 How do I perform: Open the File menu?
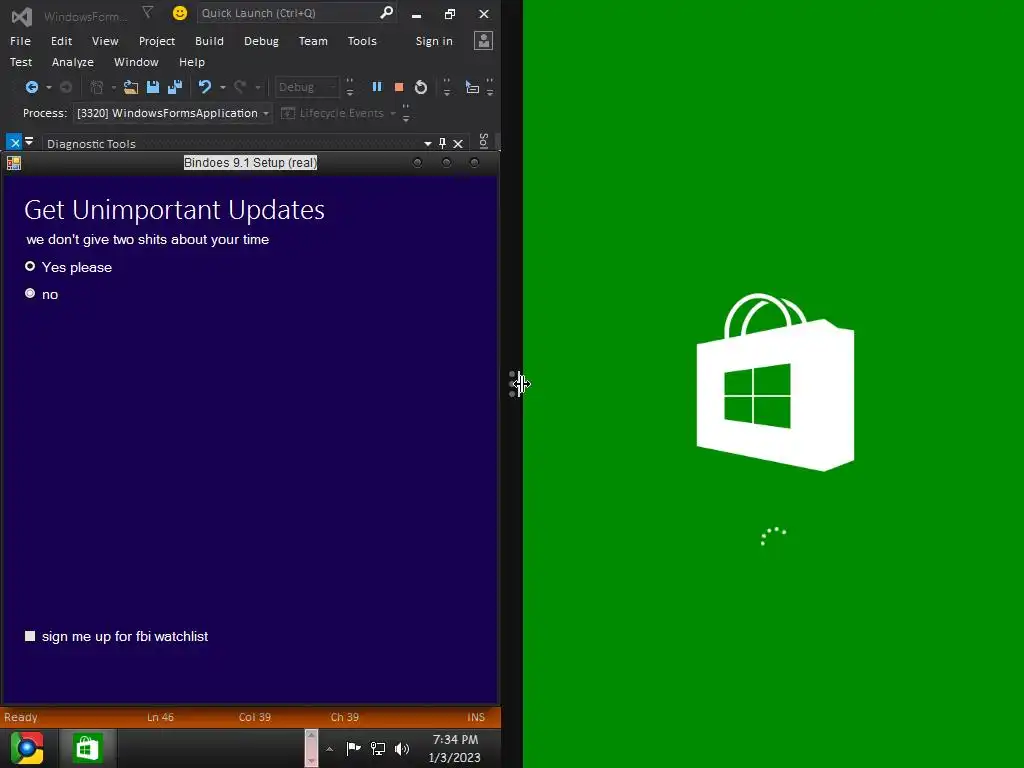[x=20, y=41]
